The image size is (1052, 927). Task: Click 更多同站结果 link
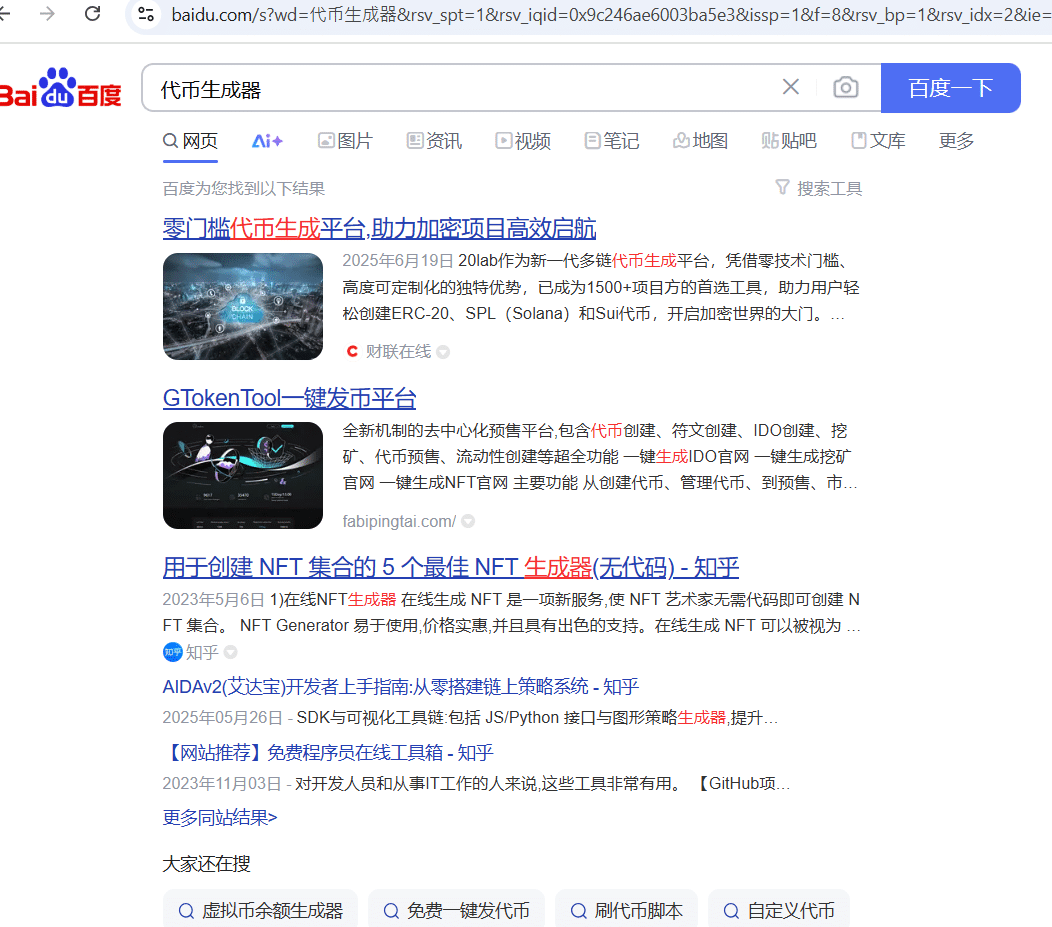[x=220, y=818]
